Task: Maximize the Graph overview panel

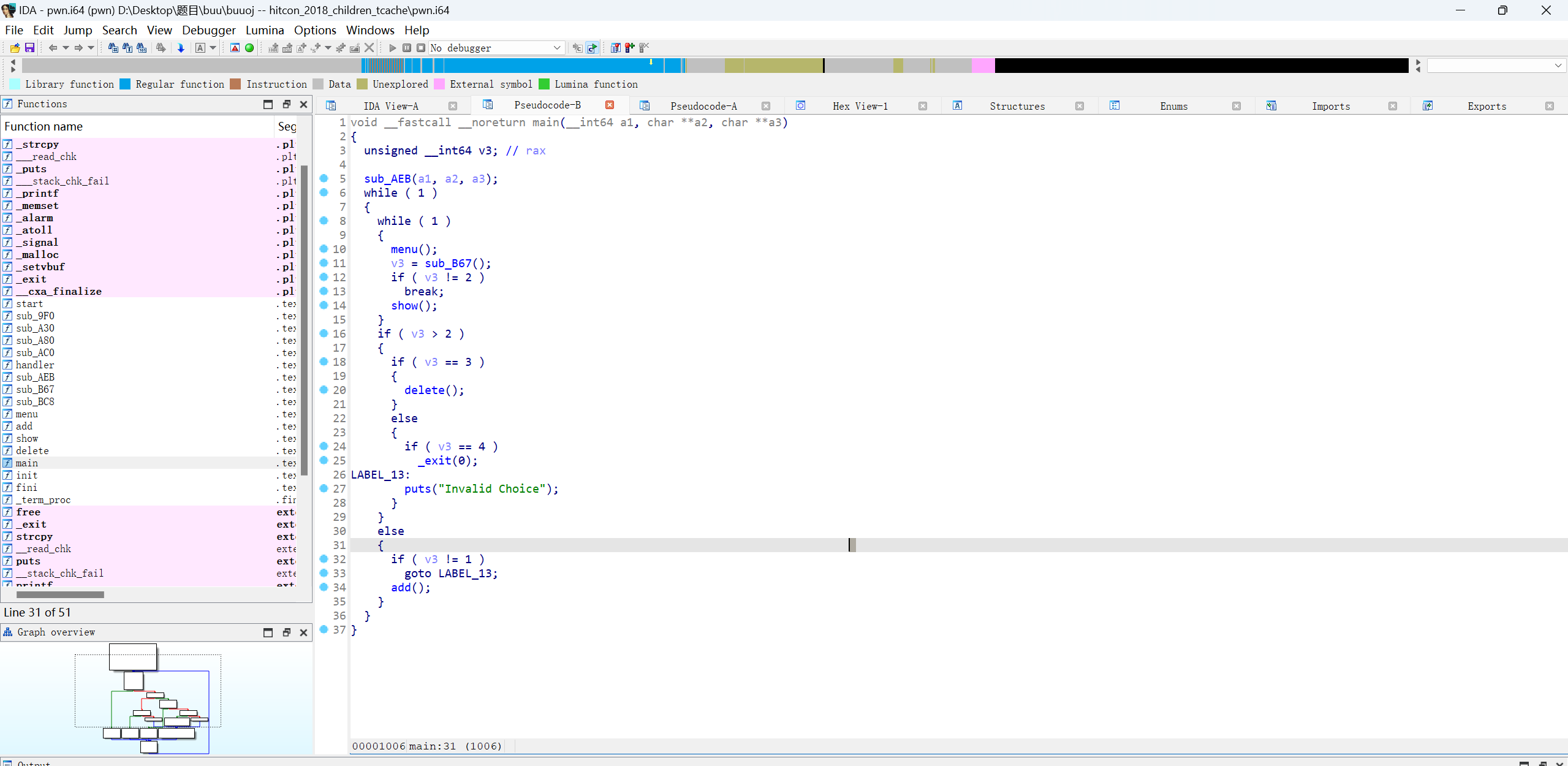Action: [x=268, y=632]
